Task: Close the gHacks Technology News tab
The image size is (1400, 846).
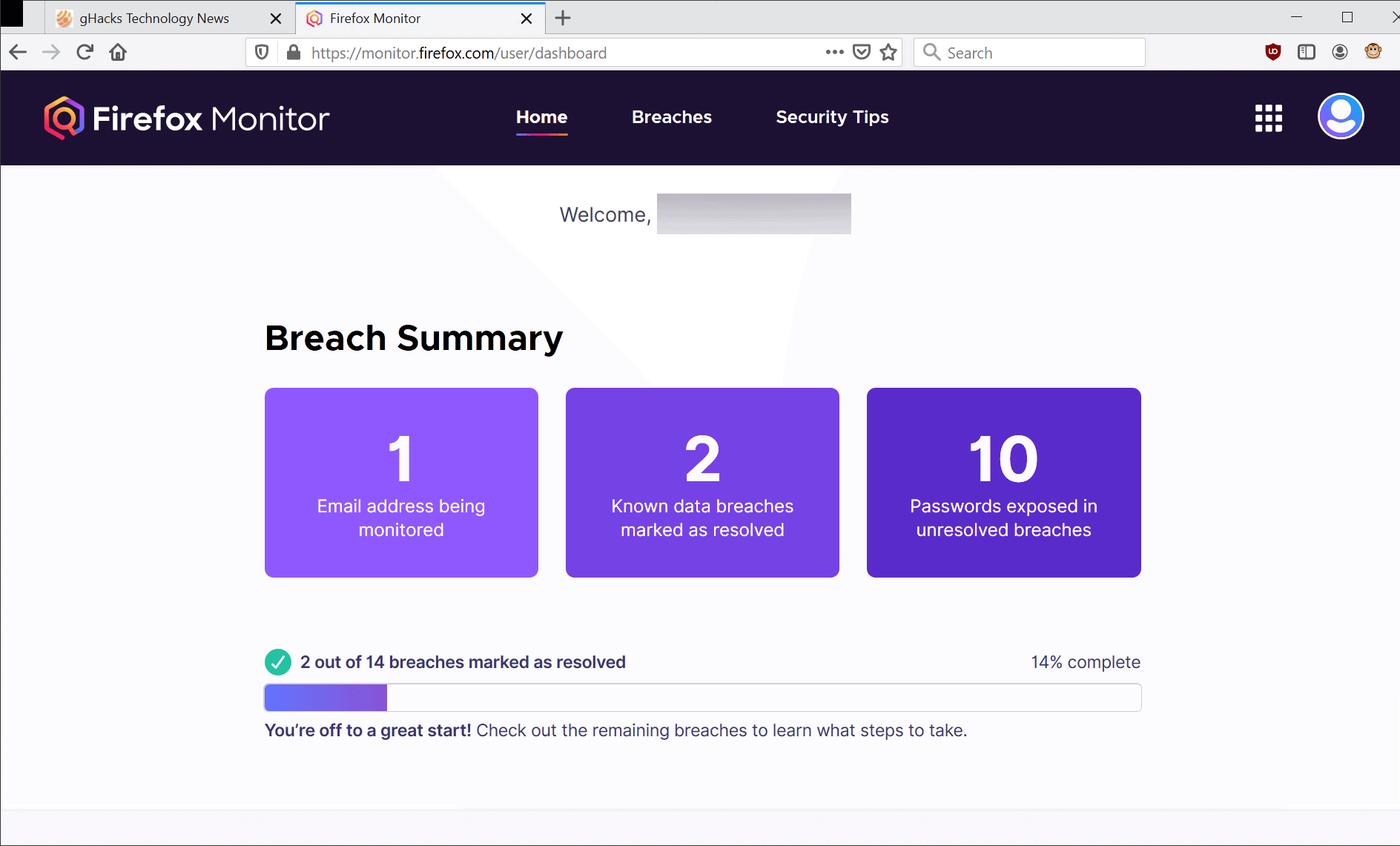Action: [x=276, y=19]
